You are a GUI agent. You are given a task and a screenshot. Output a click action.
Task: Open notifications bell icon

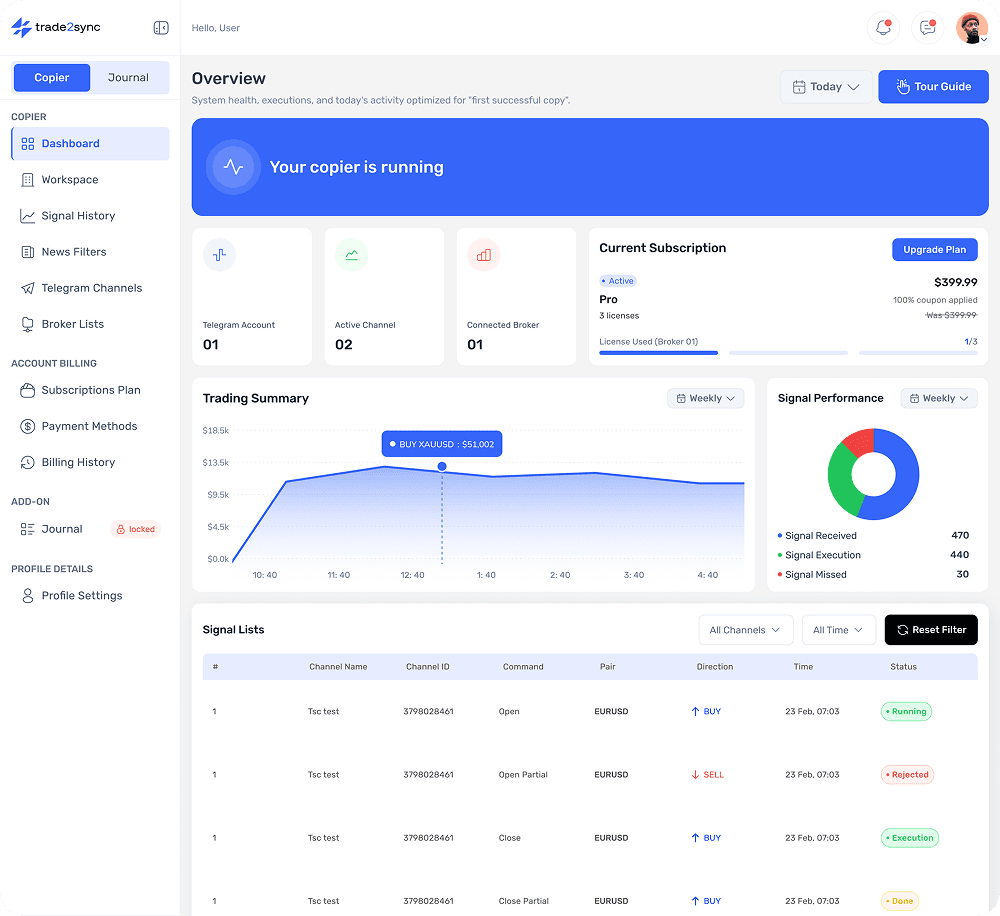pyautogui.click(x=883, y=27)
